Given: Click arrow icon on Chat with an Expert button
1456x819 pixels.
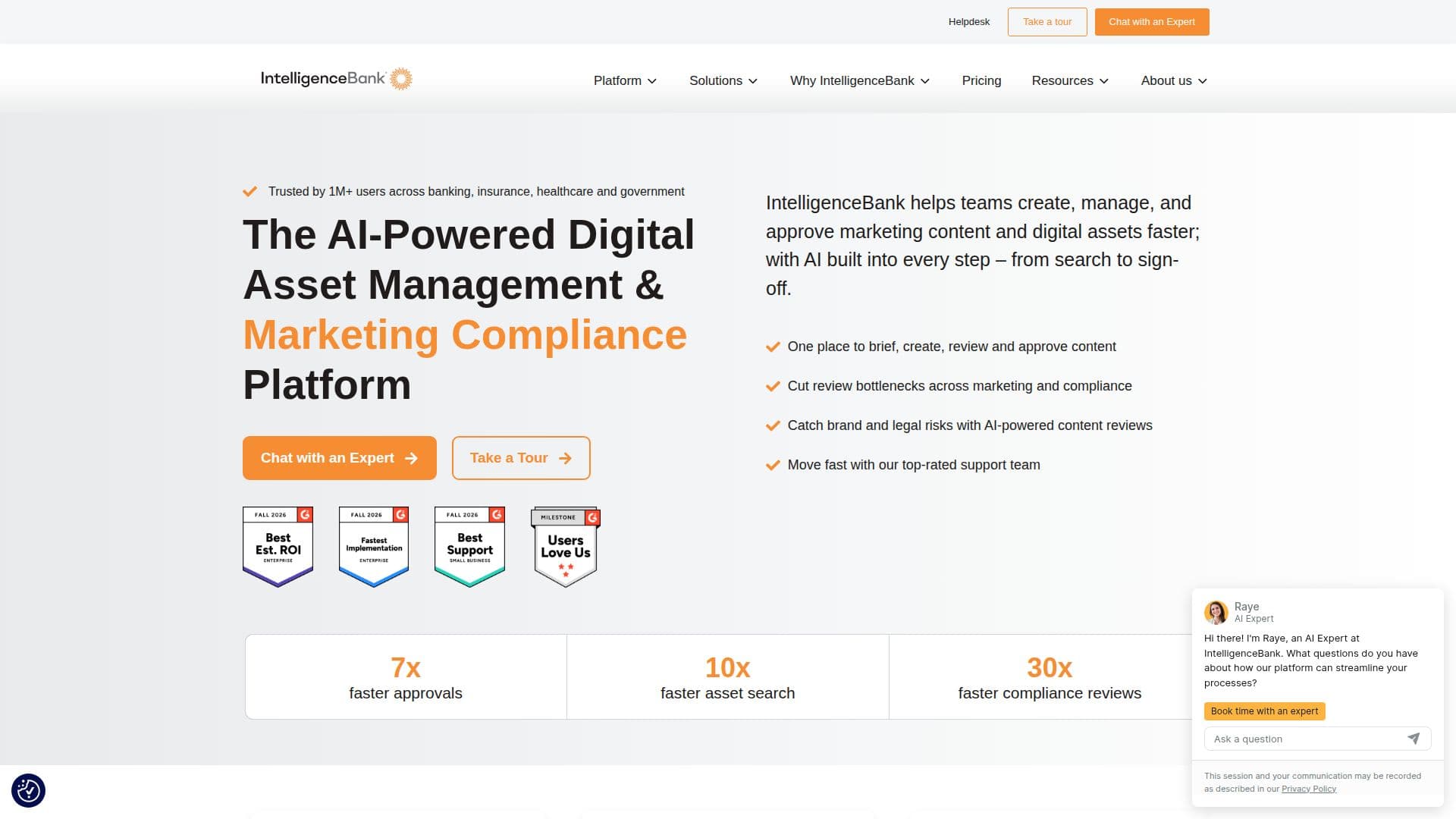Looking at the screenshot, I should 411,458.
